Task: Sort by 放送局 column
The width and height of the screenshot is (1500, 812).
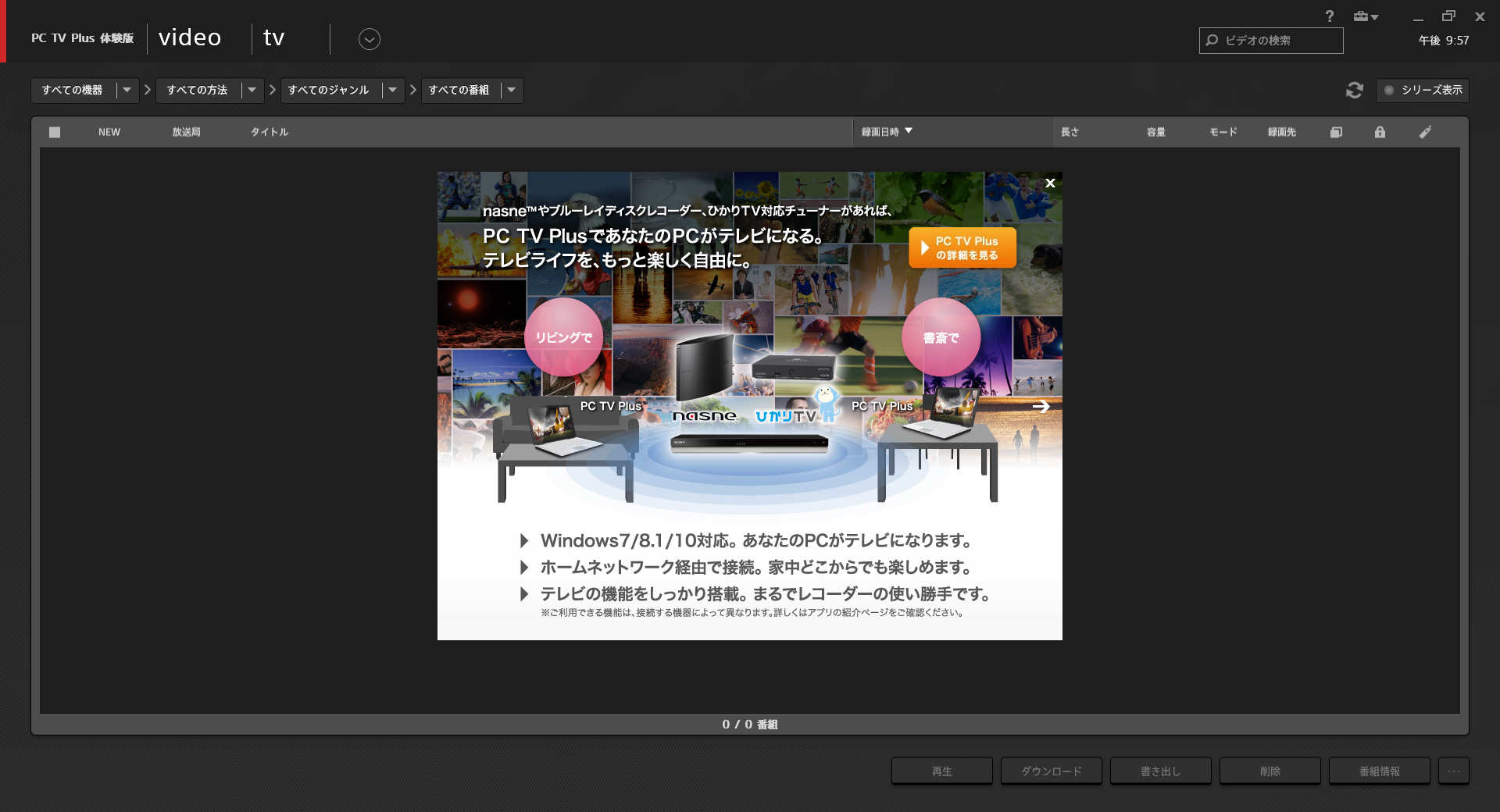Action: click(x=187, y=132)
